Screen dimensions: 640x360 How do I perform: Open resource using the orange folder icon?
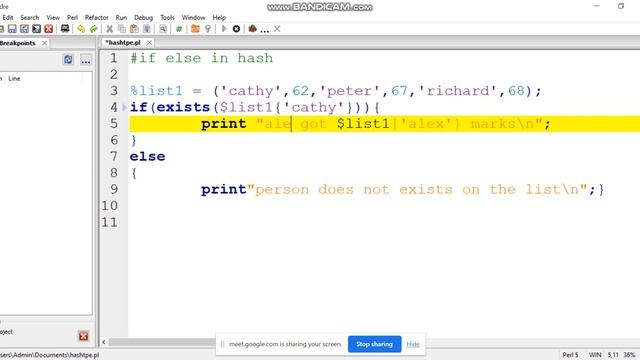(195, 29)
